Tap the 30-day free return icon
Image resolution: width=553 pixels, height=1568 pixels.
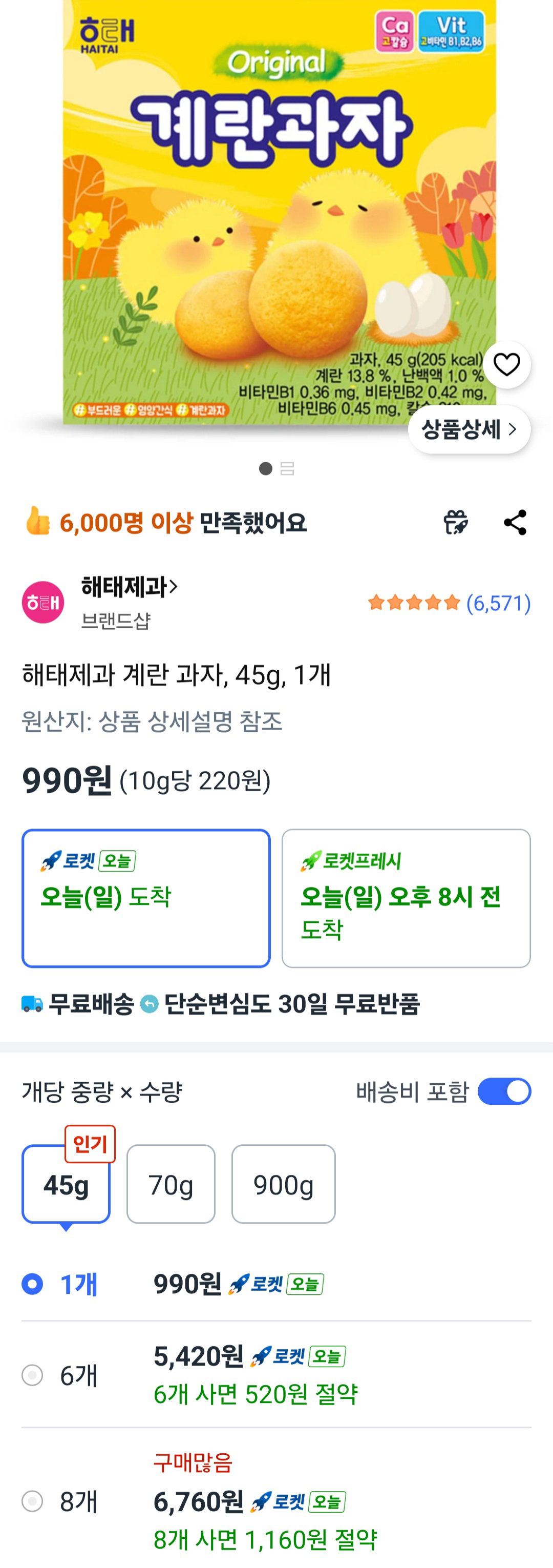[149, 1004]
